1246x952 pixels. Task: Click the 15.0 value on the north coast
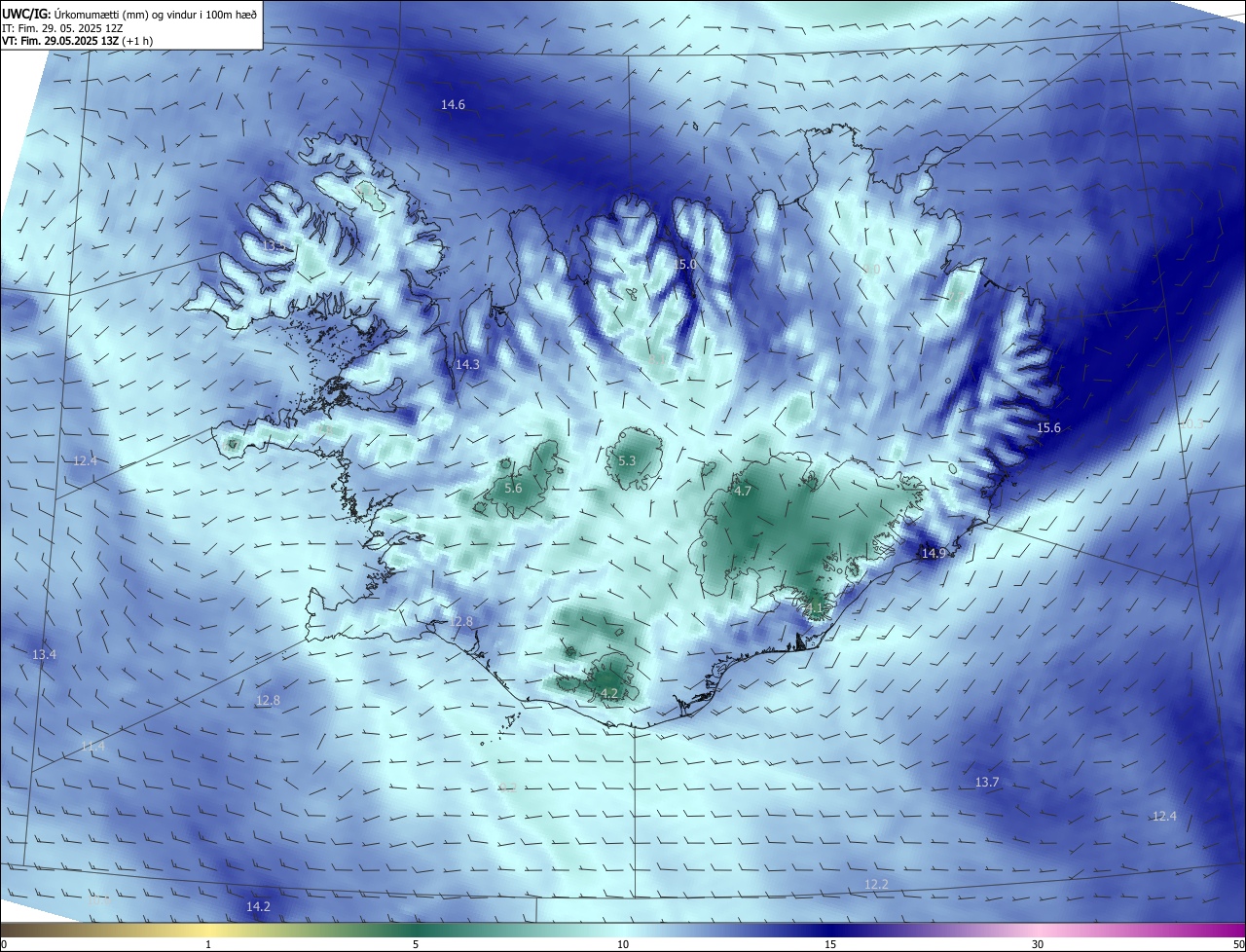685,264
